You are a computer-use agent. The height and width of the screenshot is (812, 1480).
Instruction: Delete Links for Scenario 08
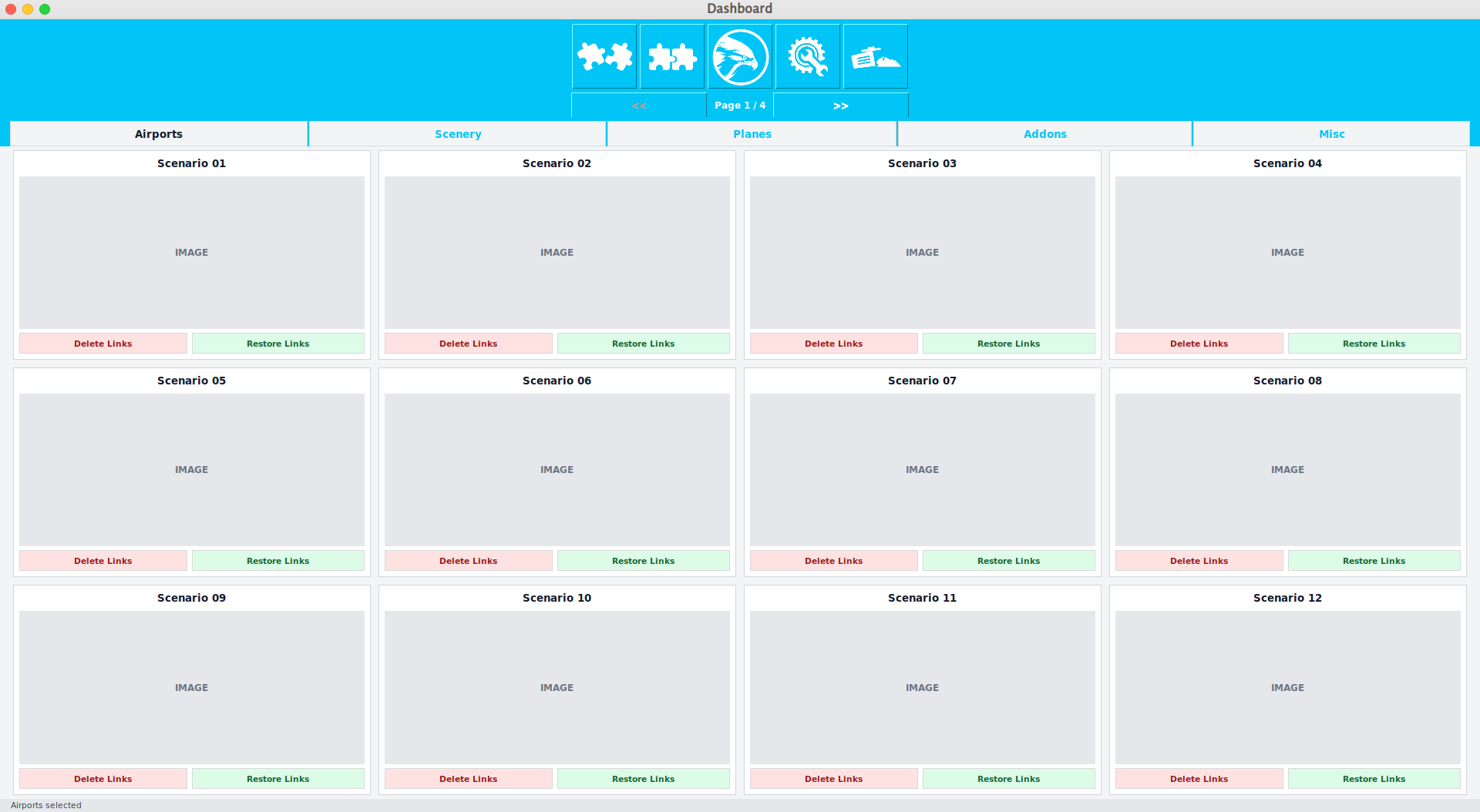(x=1199, y=561)
